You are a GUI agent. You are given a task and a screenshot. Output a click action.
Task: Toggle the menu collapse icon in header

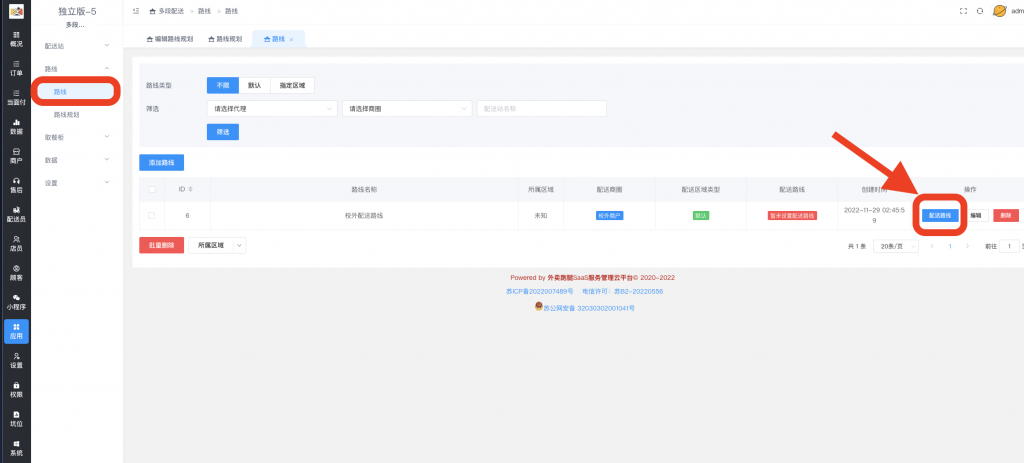pos(136,11)
